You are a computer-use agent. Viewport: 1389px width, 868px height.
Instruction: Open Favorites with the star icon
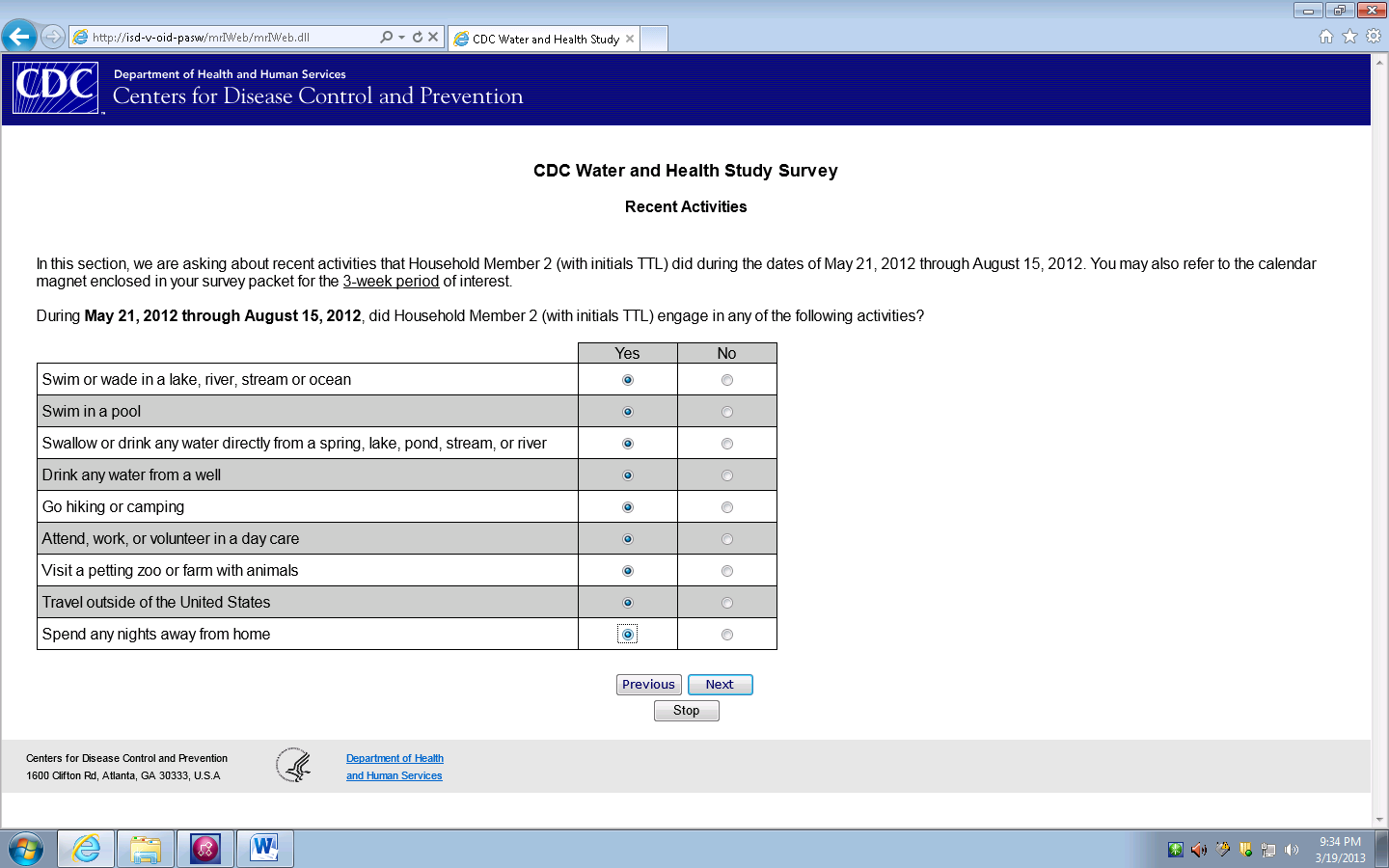pos(1349,37)
